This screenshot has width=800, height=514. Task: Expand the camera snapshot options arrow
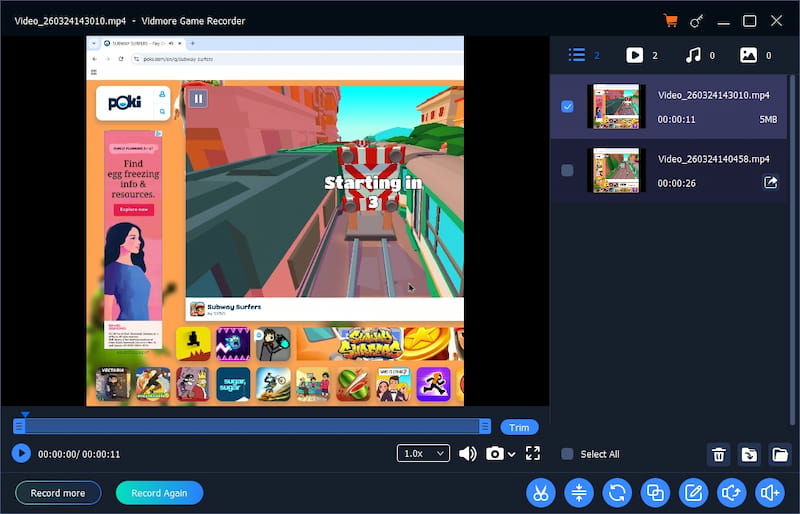coord(512,454)
